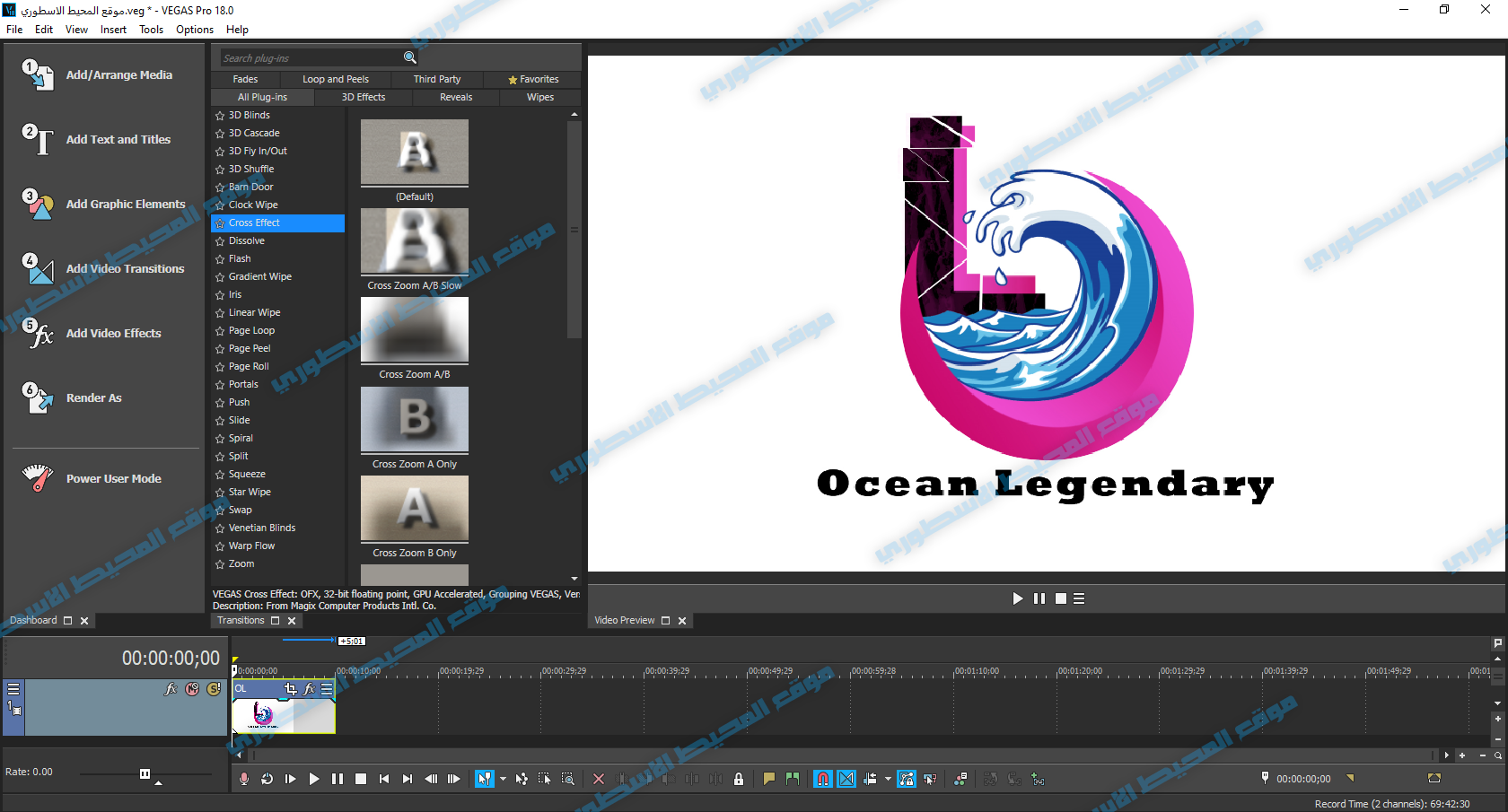Image resolution: width=1508 pixels, height=812 pixels.
Task: Open the File menu
Action: pyautogui.click(x=14, y=30)
